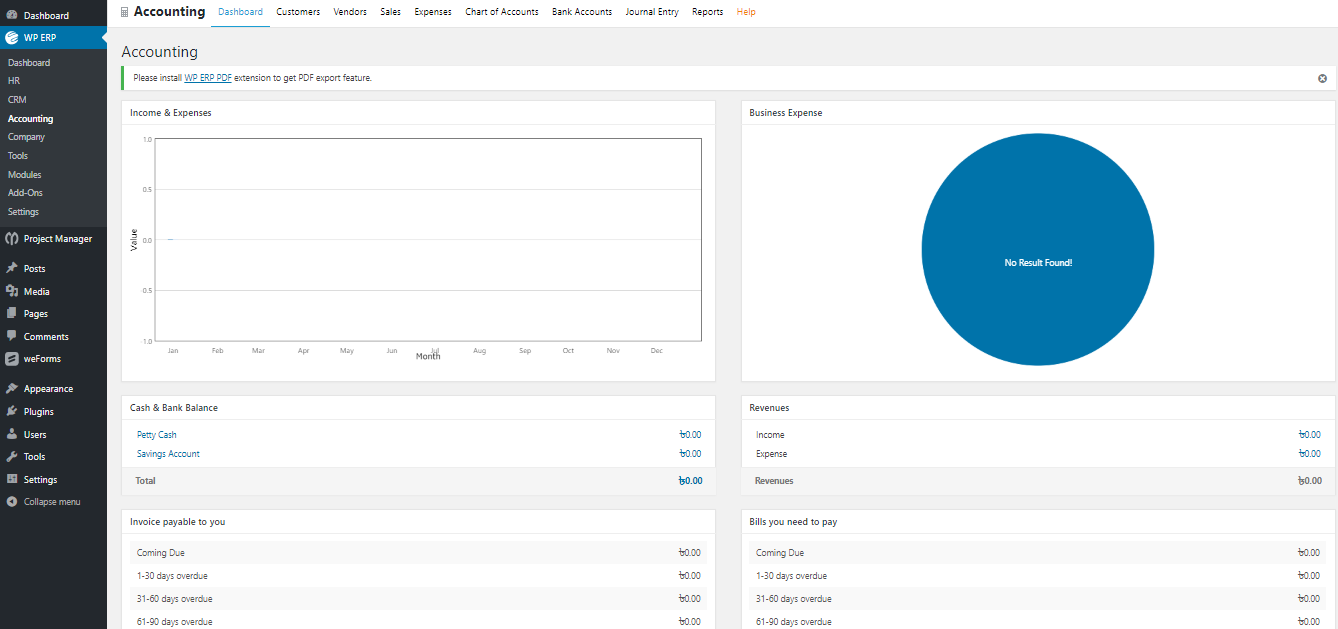Open the Journal Entry tab
This screenshot has height=629, width=1338.
click(x=652, y=12)
